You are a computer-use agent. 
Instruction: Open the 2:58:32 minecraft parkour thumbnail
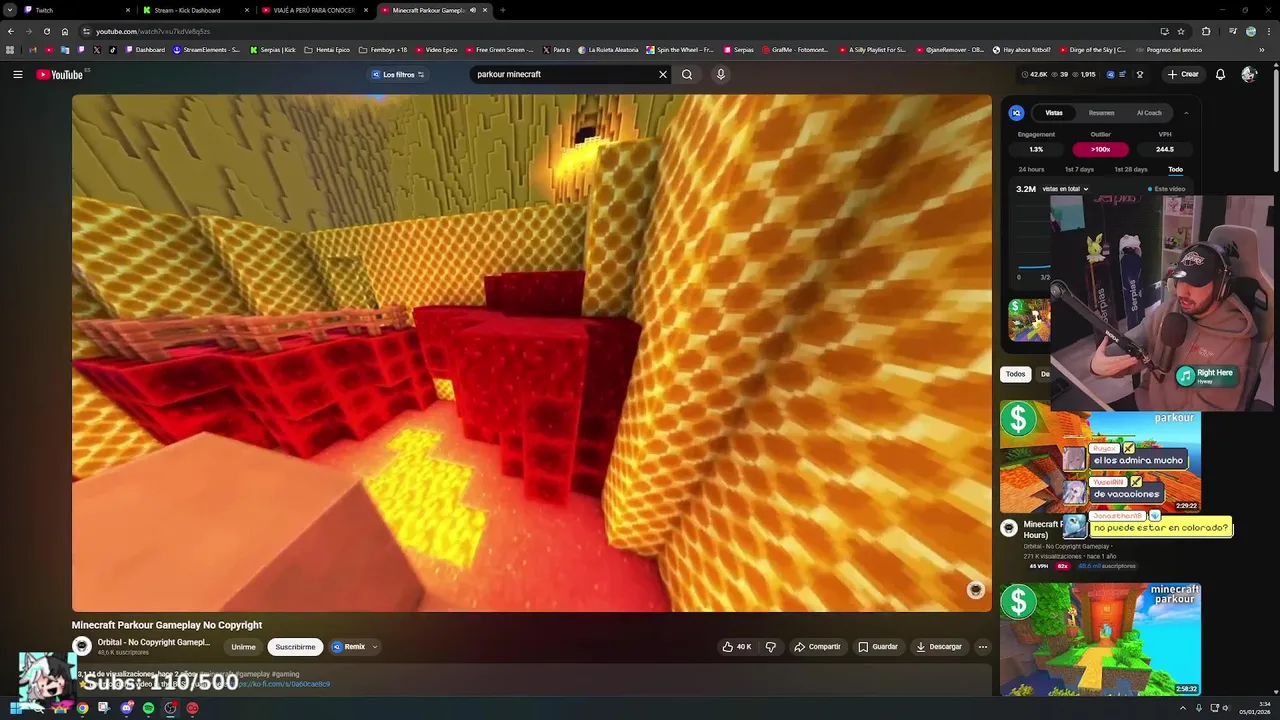(x=1100, y=640)
